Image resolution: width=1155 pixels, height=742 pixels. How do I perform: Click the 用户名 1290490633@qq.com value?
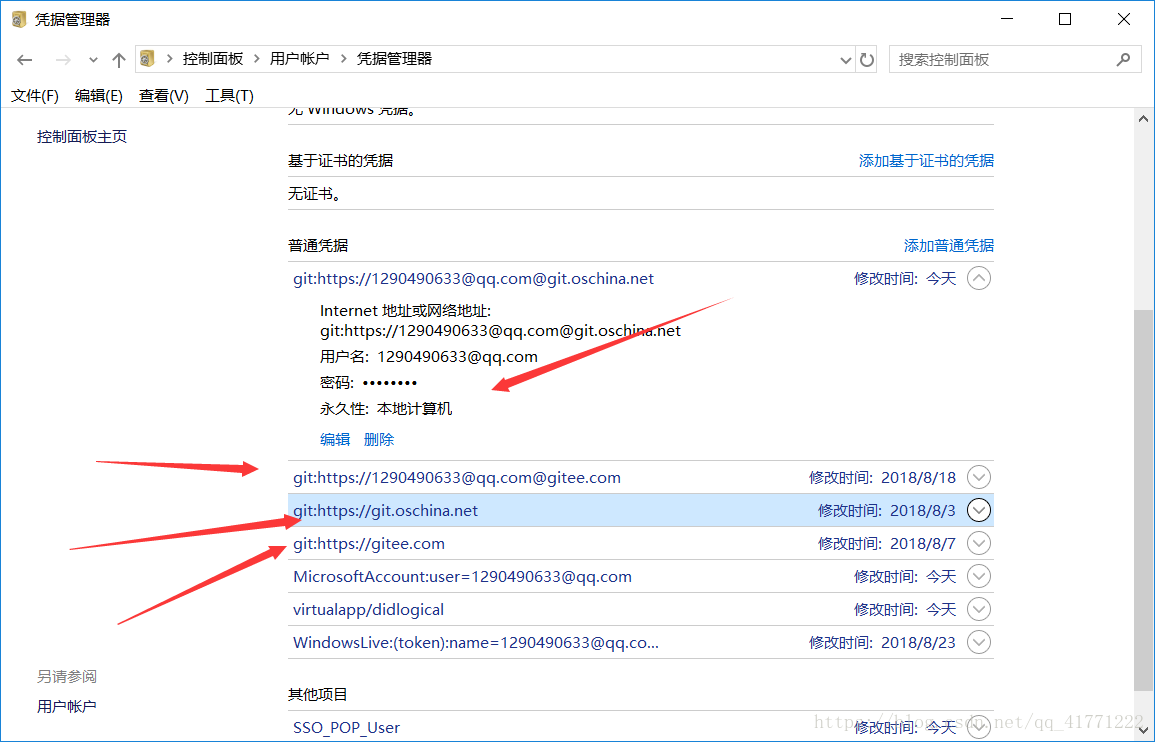coord(457,357)
